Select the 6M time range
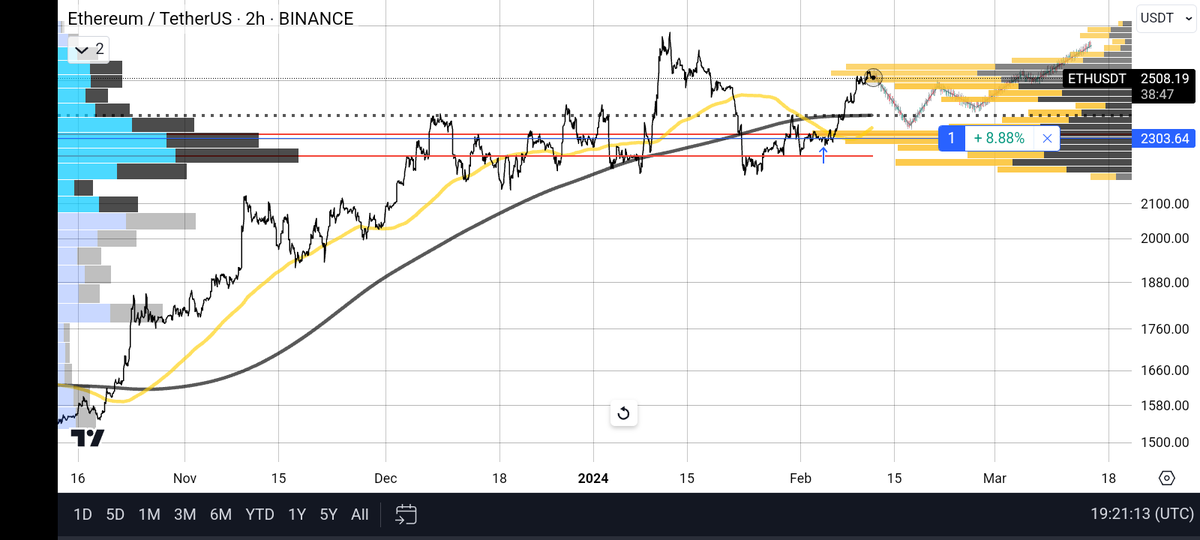 click(x=221, y=515)
